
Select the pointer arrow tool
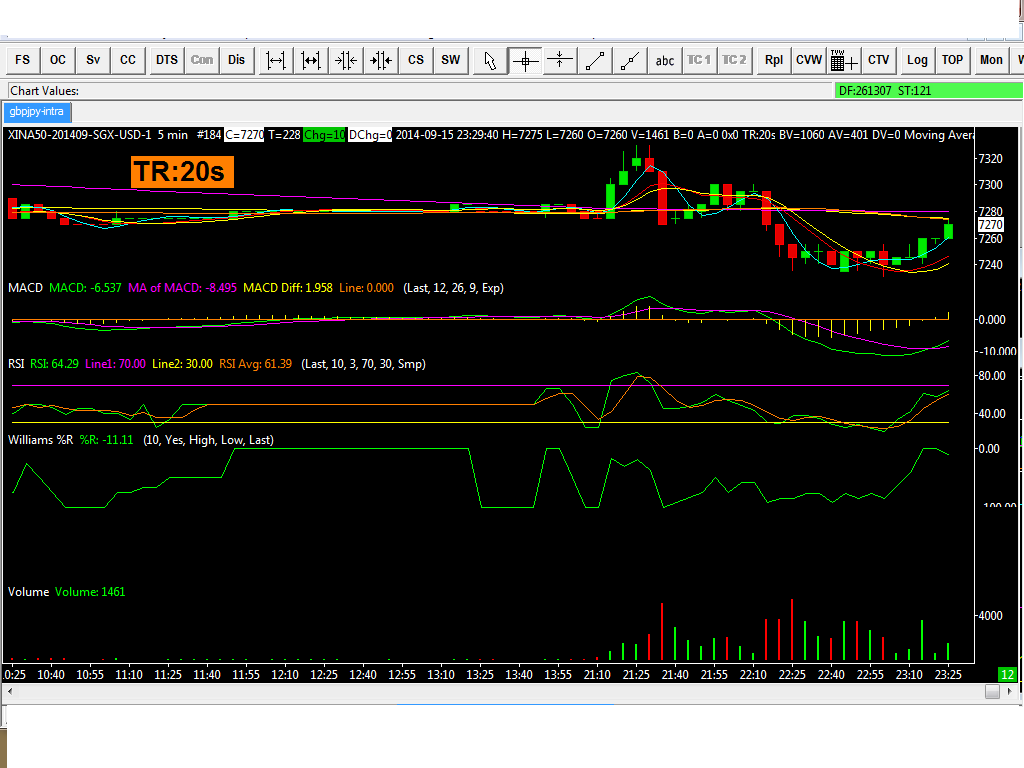[x=490, y=60]
